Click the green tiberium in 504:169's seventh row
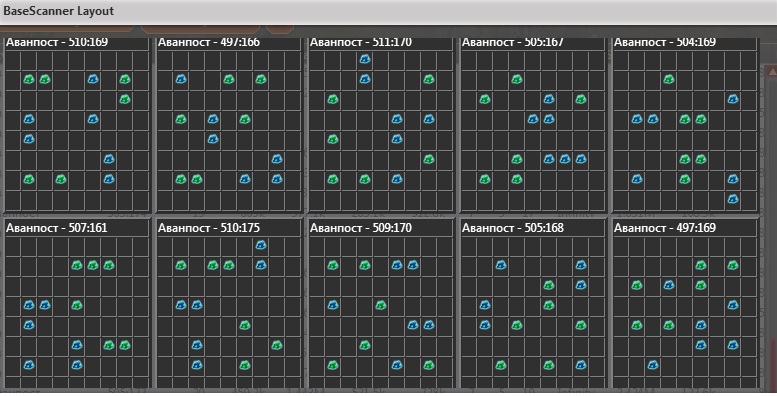 [685, 179]
